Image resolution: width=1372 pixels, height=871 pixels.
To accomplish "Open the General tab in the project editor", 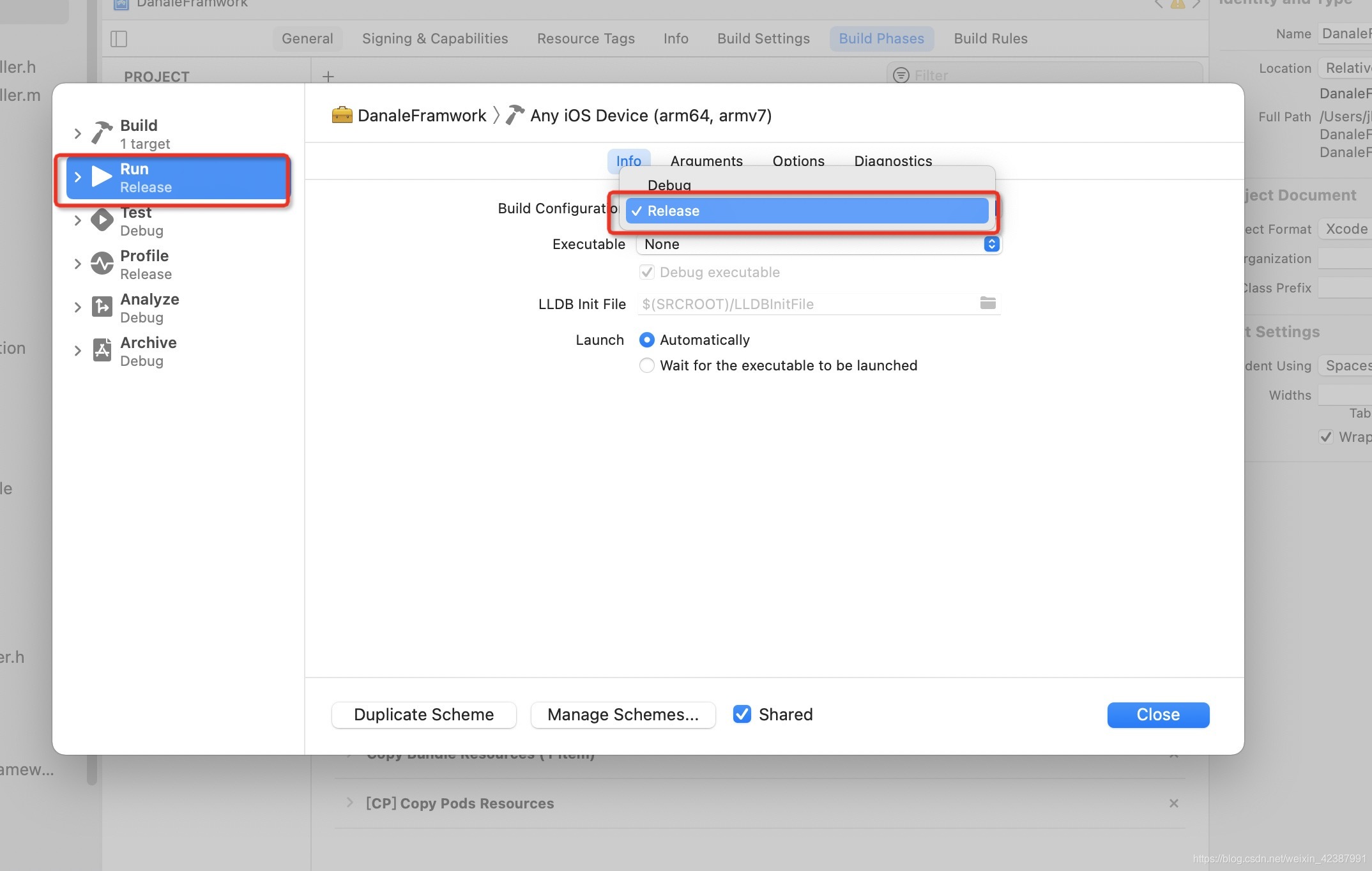I will tap(307, 38).
